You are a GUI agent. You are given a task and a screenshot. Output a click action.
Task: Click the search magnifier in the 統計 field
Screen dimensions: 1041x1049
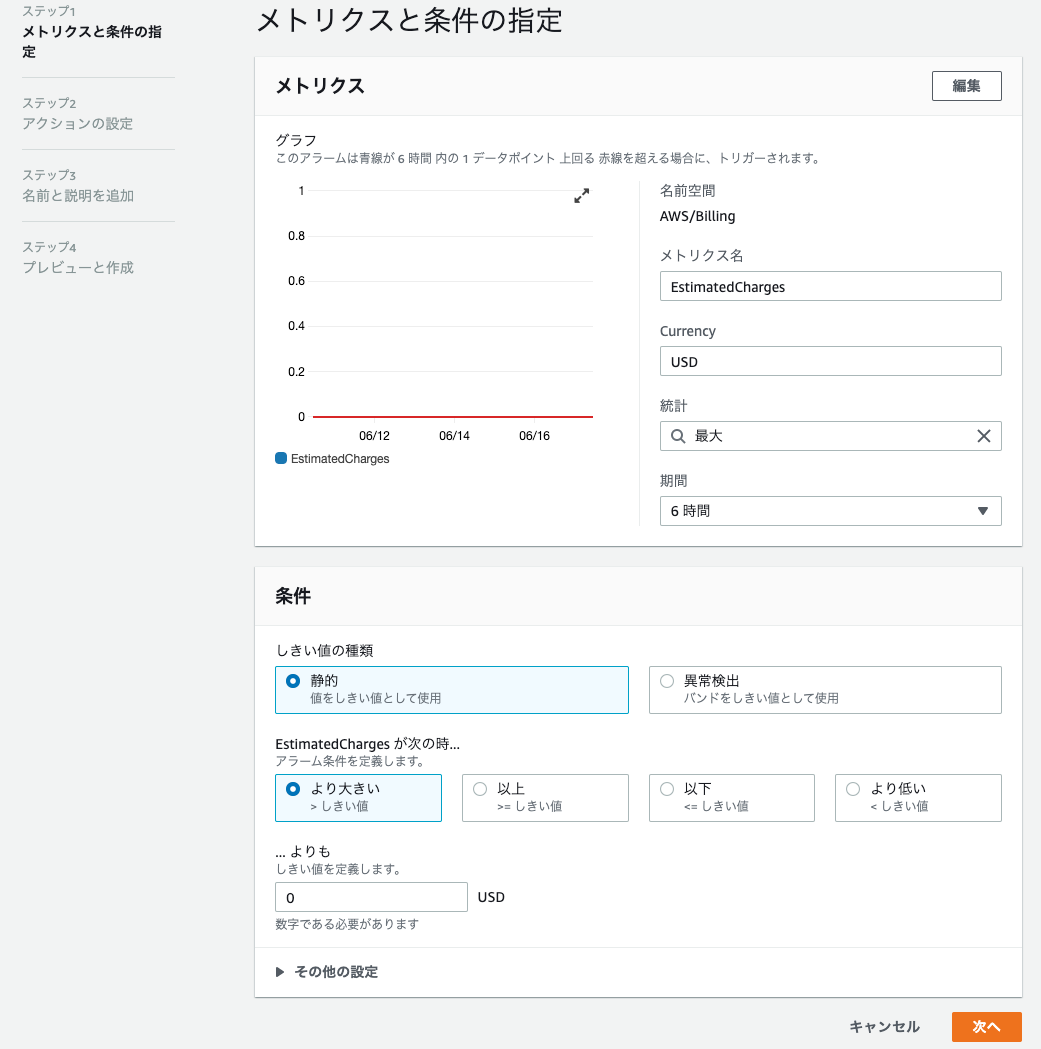click(x=678, y=436)
